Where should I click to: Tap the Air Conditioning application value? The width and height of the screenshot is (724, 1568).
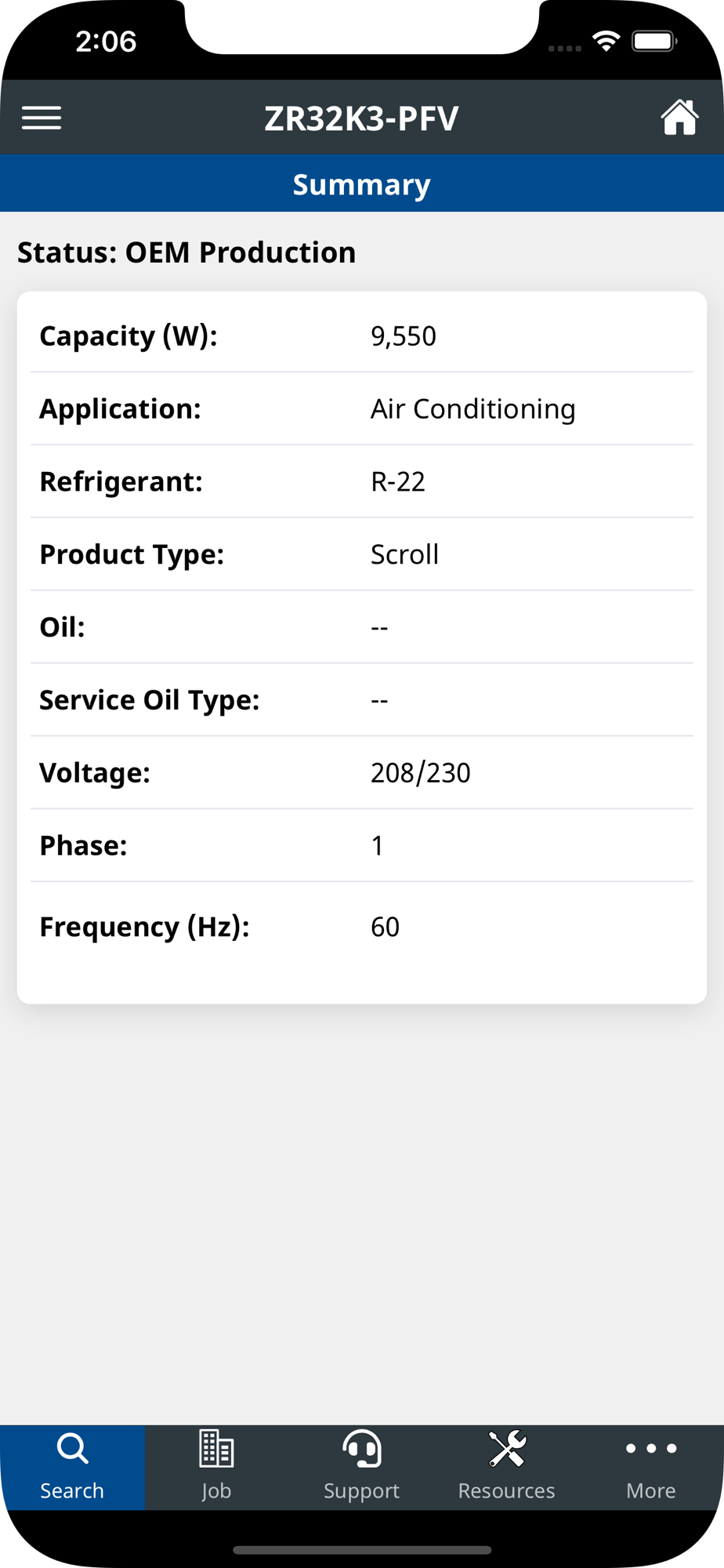pyautogui.click(x=473, y=409)
